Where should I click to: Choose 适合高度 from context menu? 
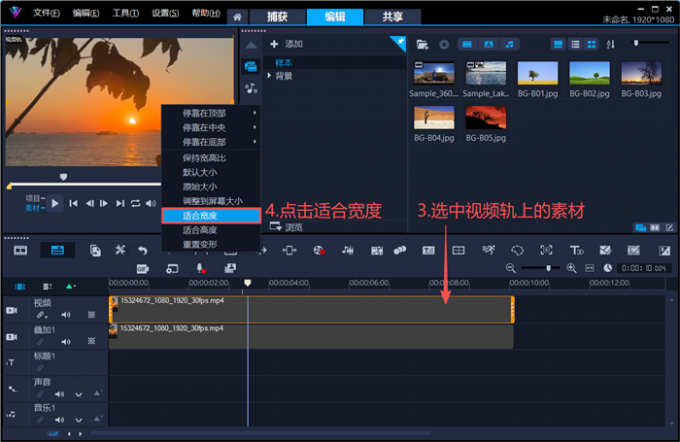(211, 230)
